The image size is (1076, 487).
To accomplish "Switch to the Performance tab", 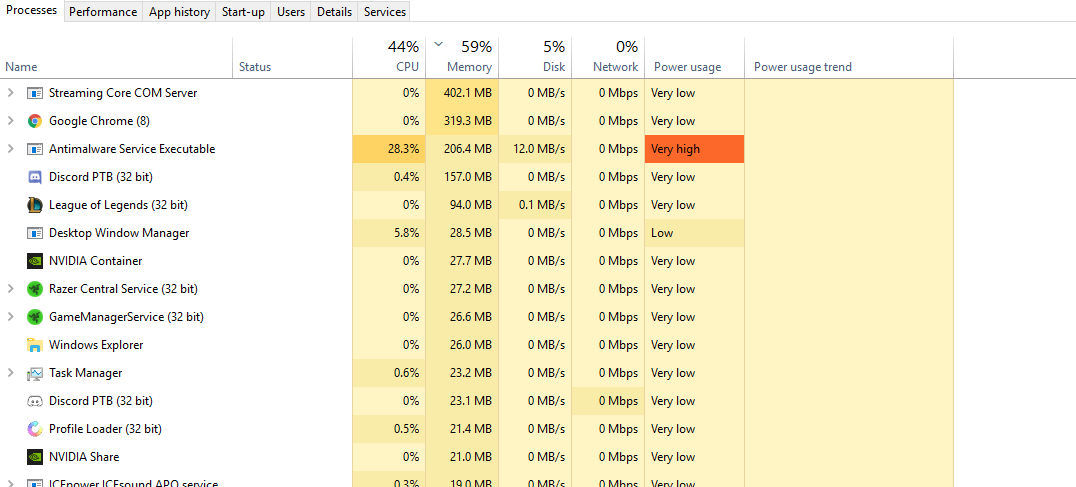I will click(103, 12).
